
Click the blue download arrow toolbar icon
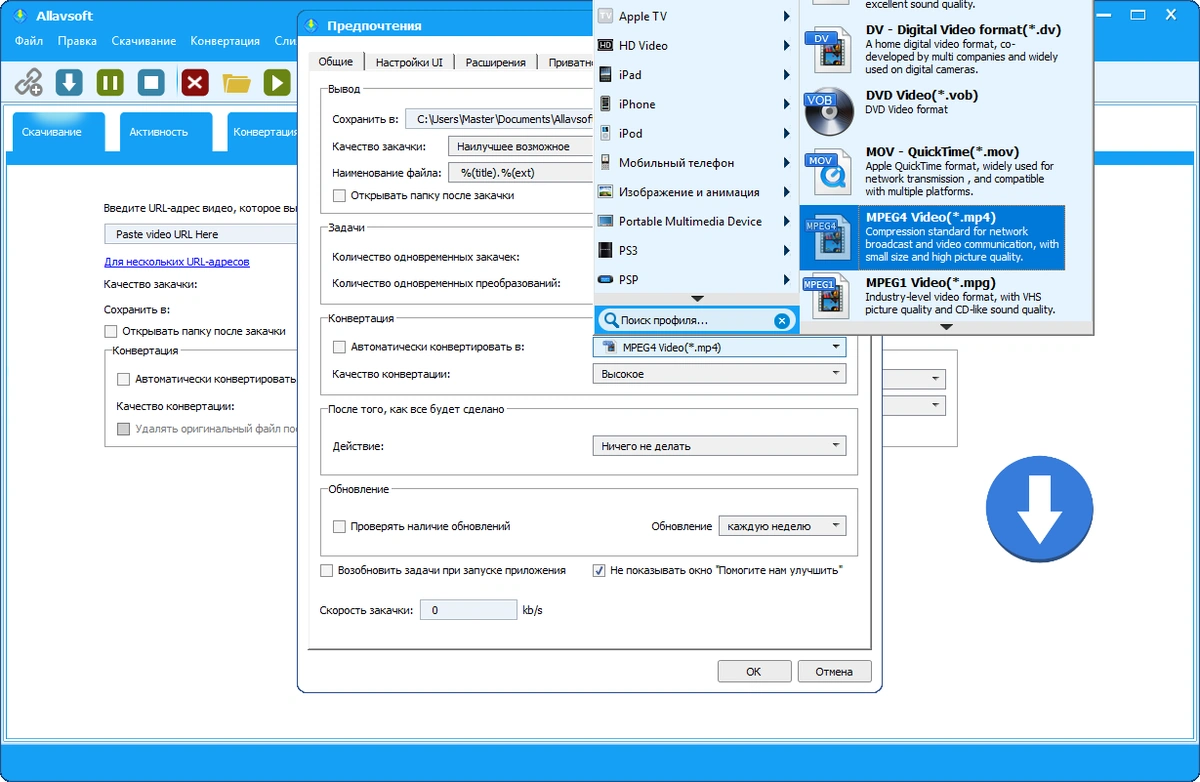point(69,82)
